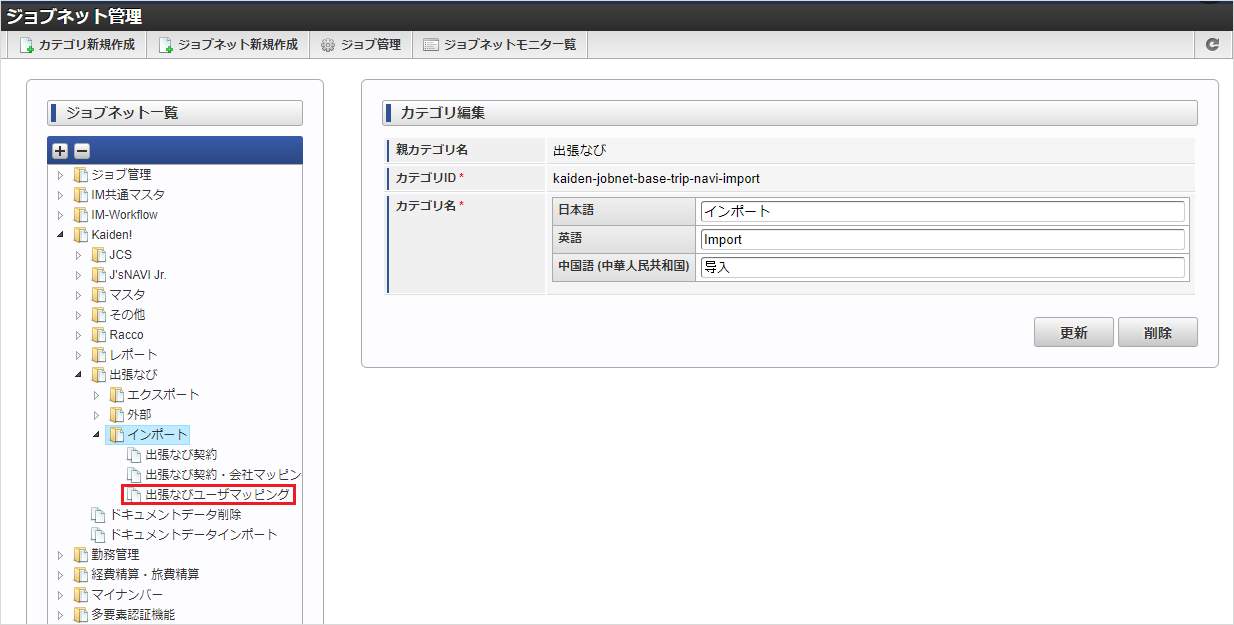Expand the ジョブ管理 tree node arrow
Screen dimensions: 1234x625
(60, 175)
